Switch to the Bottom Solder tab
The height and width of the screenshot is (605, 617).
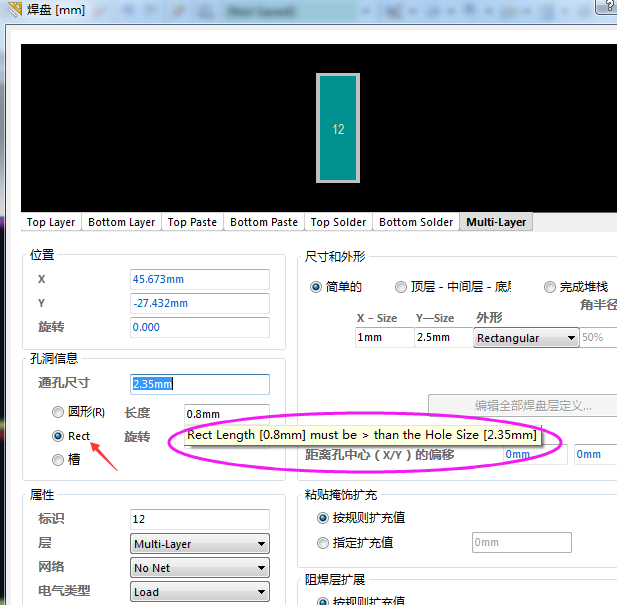coord(416,222)
